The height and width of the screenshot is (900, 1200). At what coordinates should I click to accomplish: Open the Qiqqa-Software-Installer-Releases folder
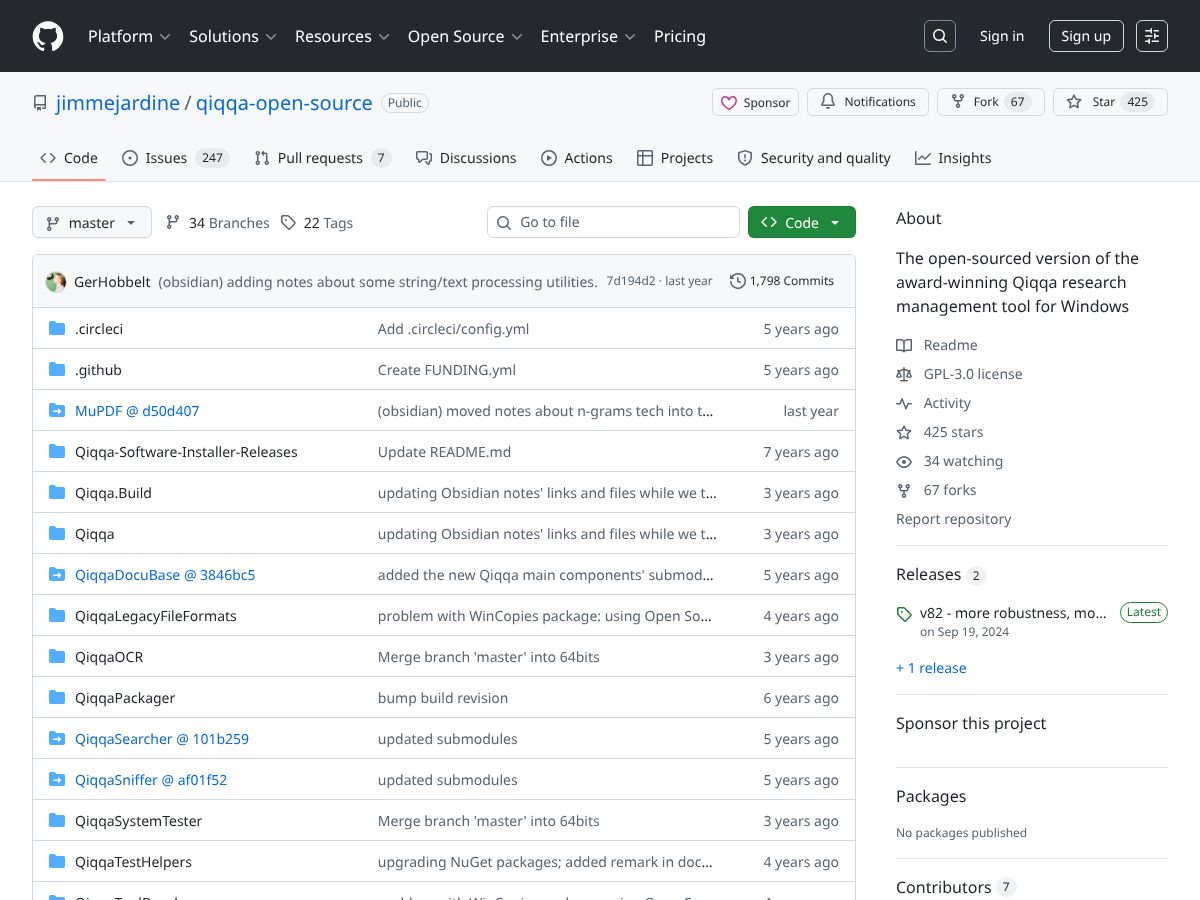tap(186, 452)
